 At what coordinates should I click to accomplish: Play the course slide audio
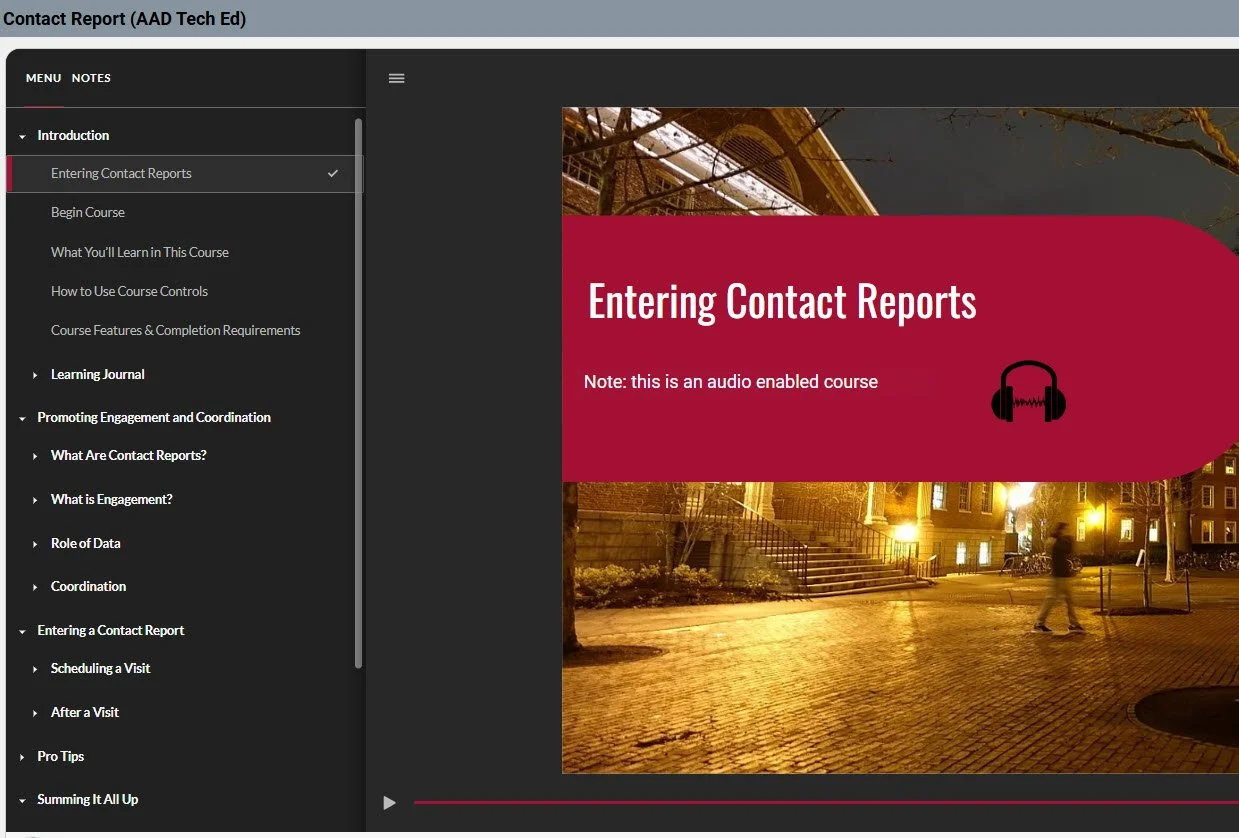389,802
